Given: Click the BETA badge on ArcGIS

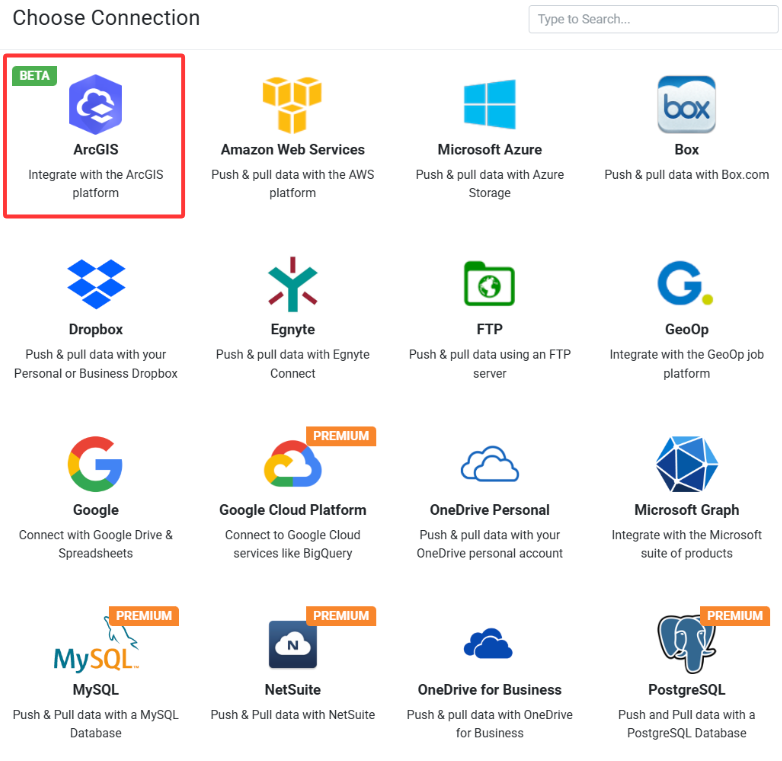Looking at the screenshot, I should point(34,76).
